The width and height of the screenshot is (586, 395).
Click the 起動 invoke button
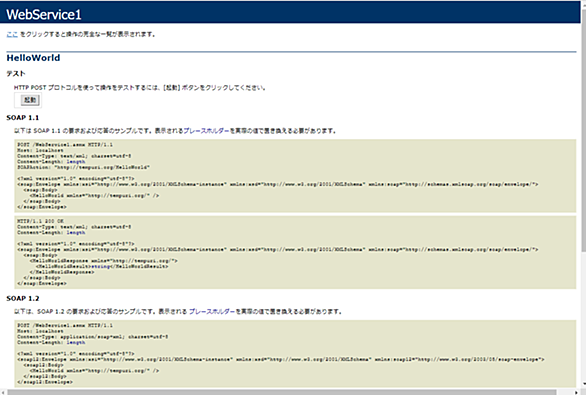click(30, 100)
